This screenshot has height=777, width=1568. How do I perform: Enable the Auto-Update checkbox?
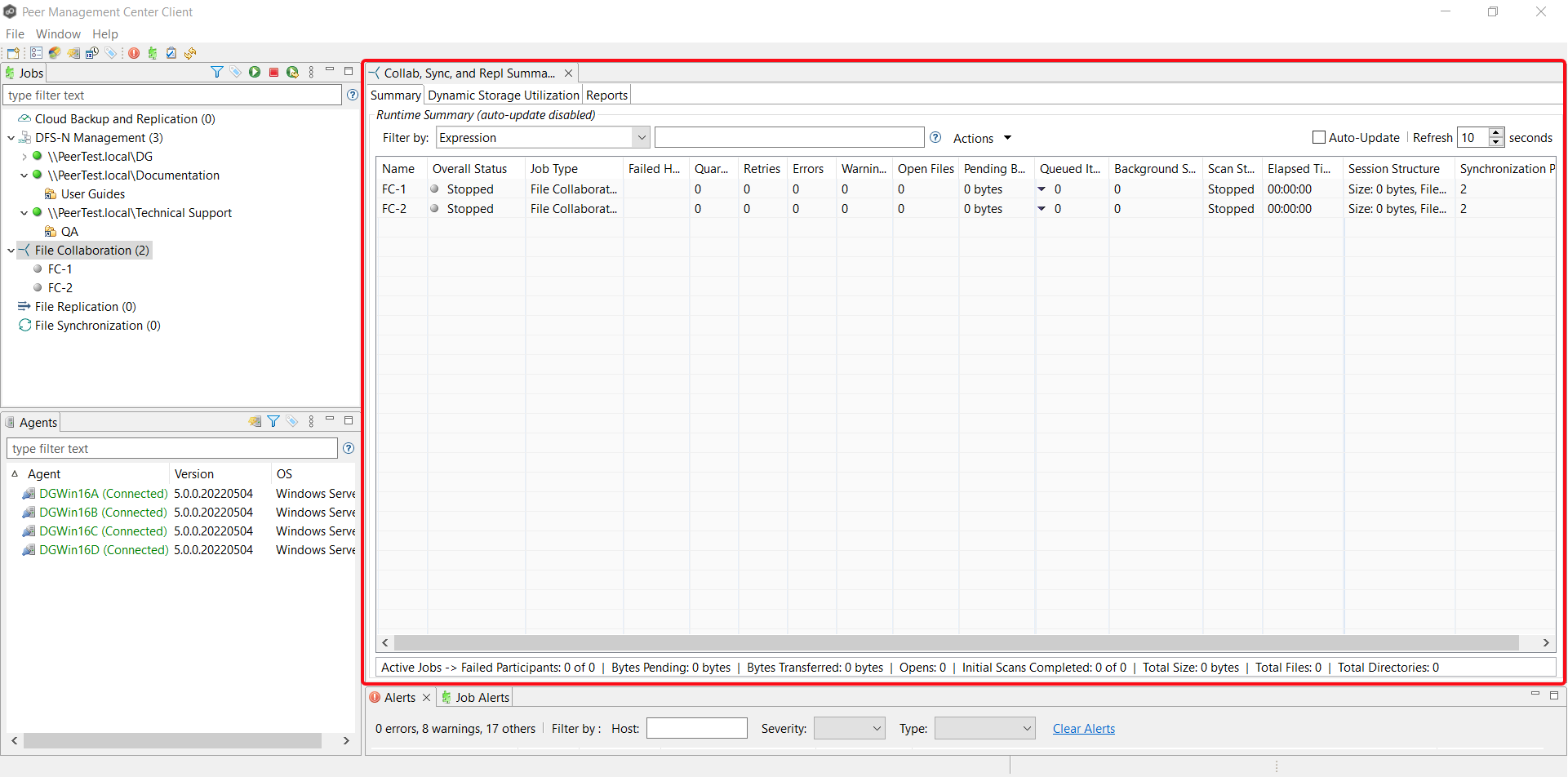[1317, 137]
